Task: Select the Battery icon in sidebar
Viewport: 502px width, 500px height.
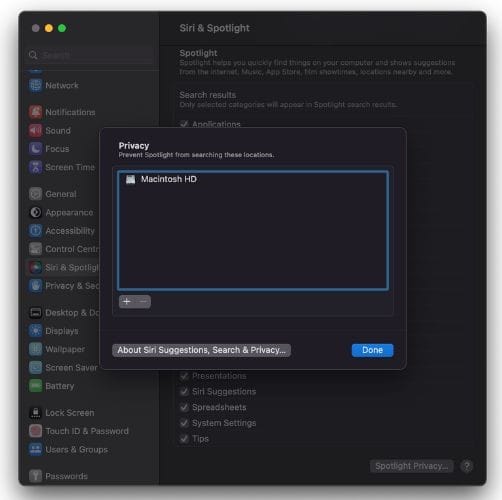Action: coord(35,386)
